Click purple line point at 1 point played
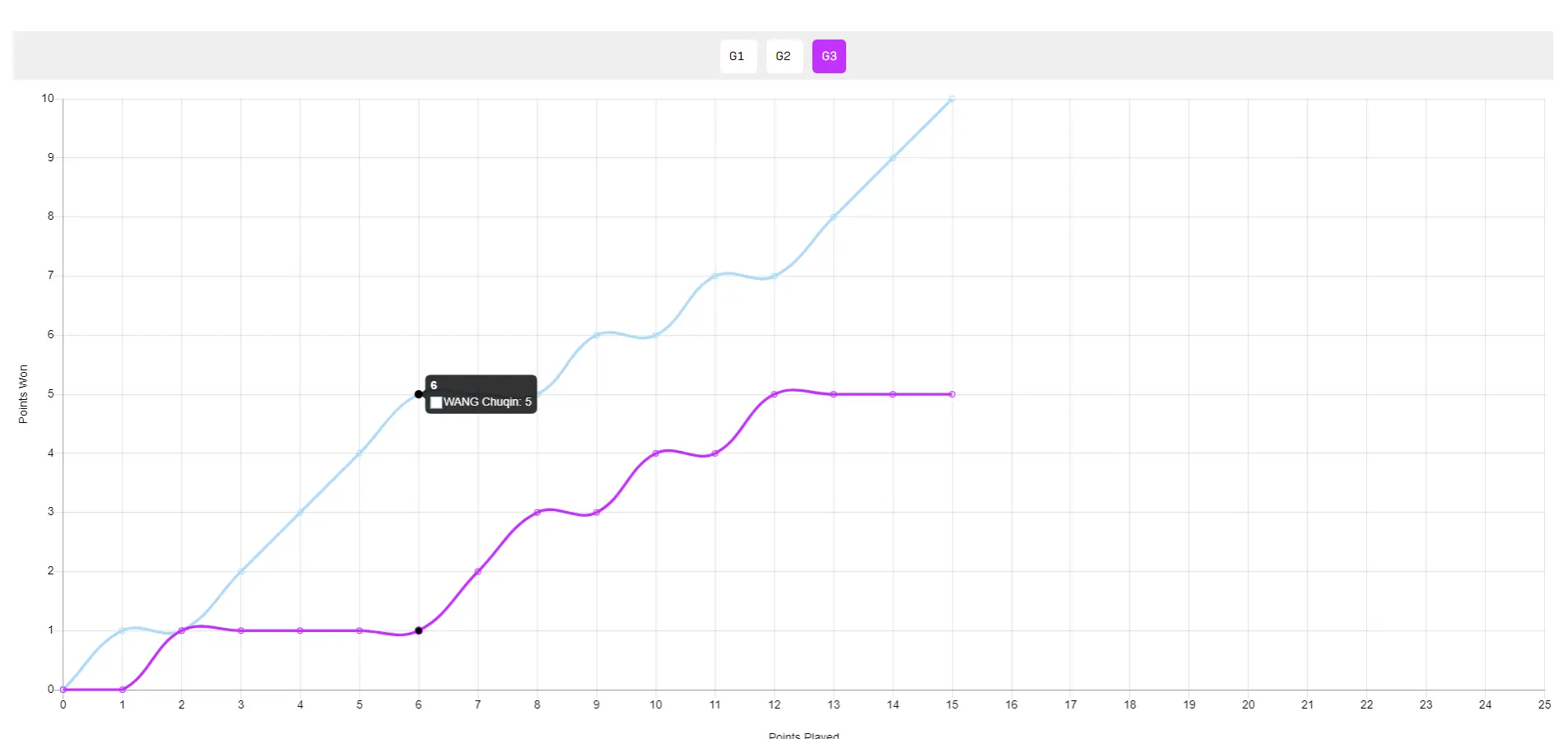This screenshot has height=739, width=1568. click(123, 690)
